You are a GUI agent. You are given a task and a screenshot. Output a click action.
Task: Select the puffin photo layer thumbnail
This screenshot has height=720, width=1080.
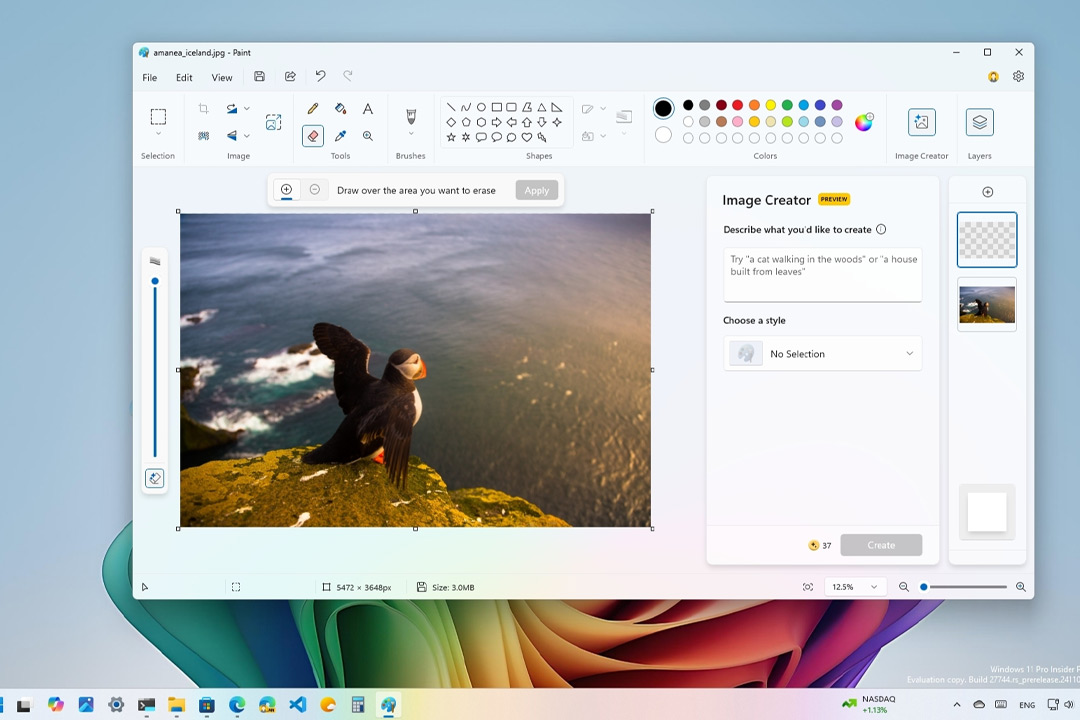click(987, 305)
